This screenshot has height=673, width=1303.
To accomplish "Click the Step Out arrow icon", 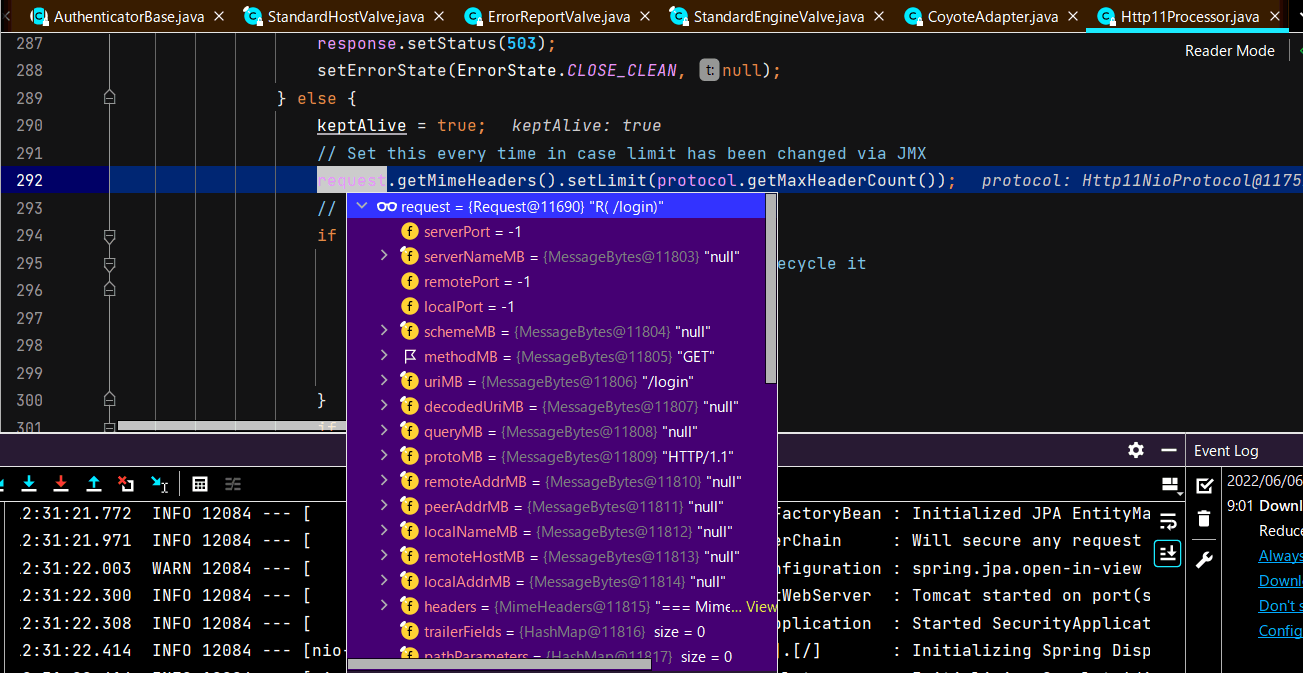I will point(94,484).
